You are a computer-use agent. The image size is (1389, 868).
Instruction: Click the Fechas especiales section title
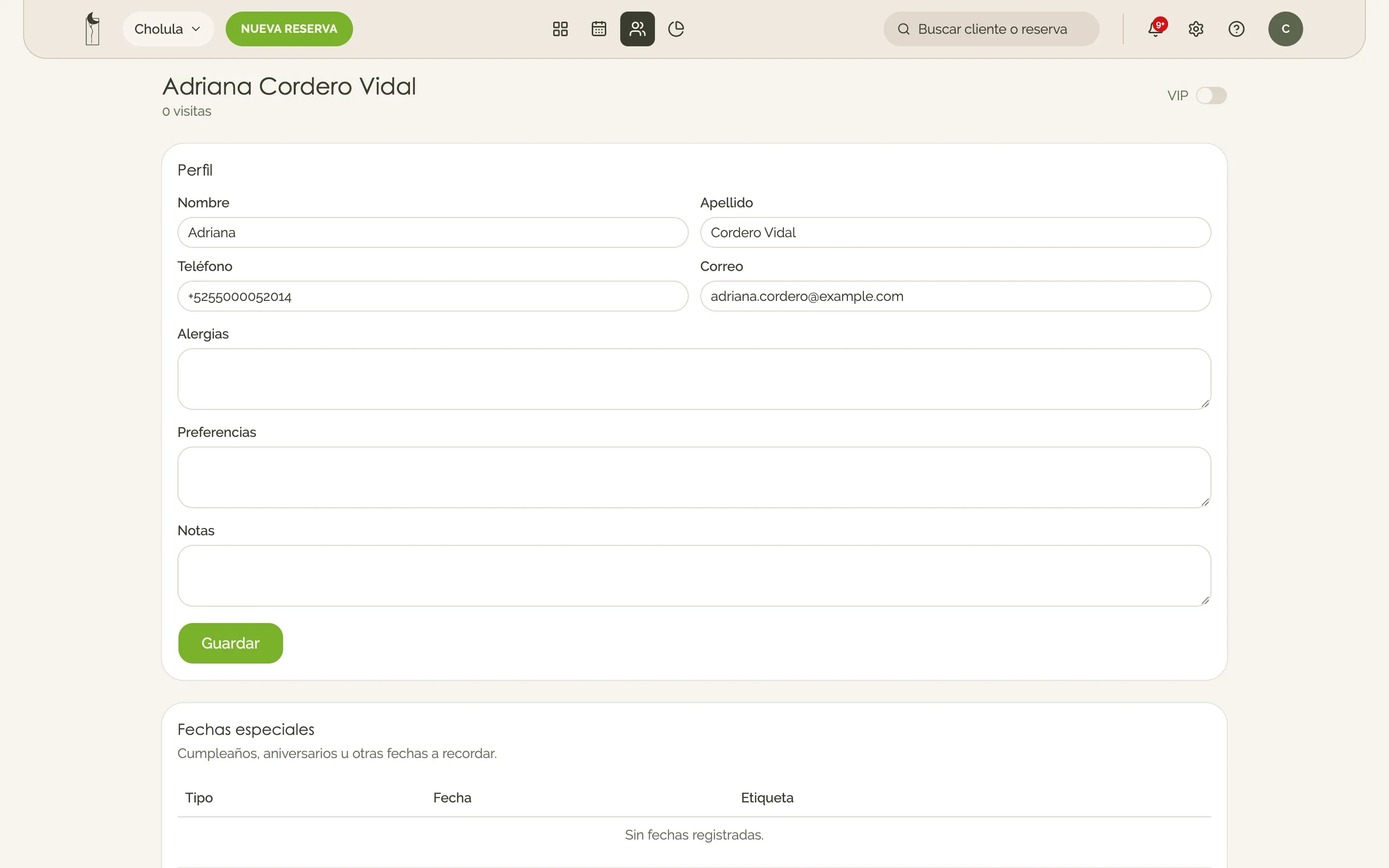(245, 730)
